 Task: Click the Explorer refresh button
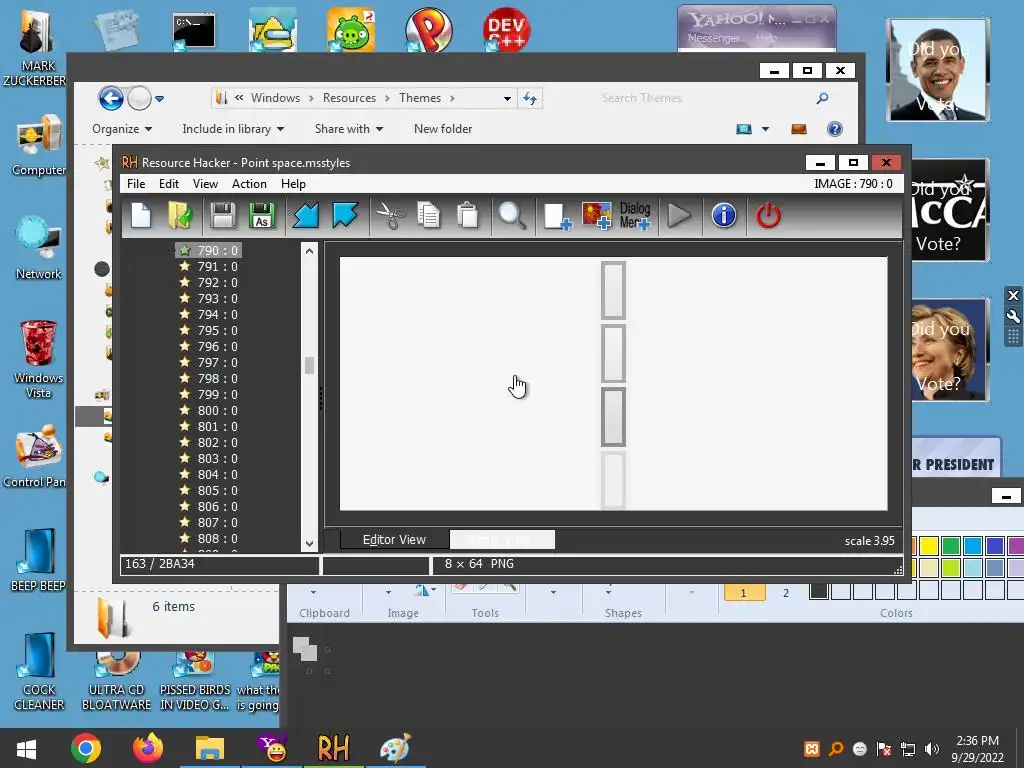[530, 99]
